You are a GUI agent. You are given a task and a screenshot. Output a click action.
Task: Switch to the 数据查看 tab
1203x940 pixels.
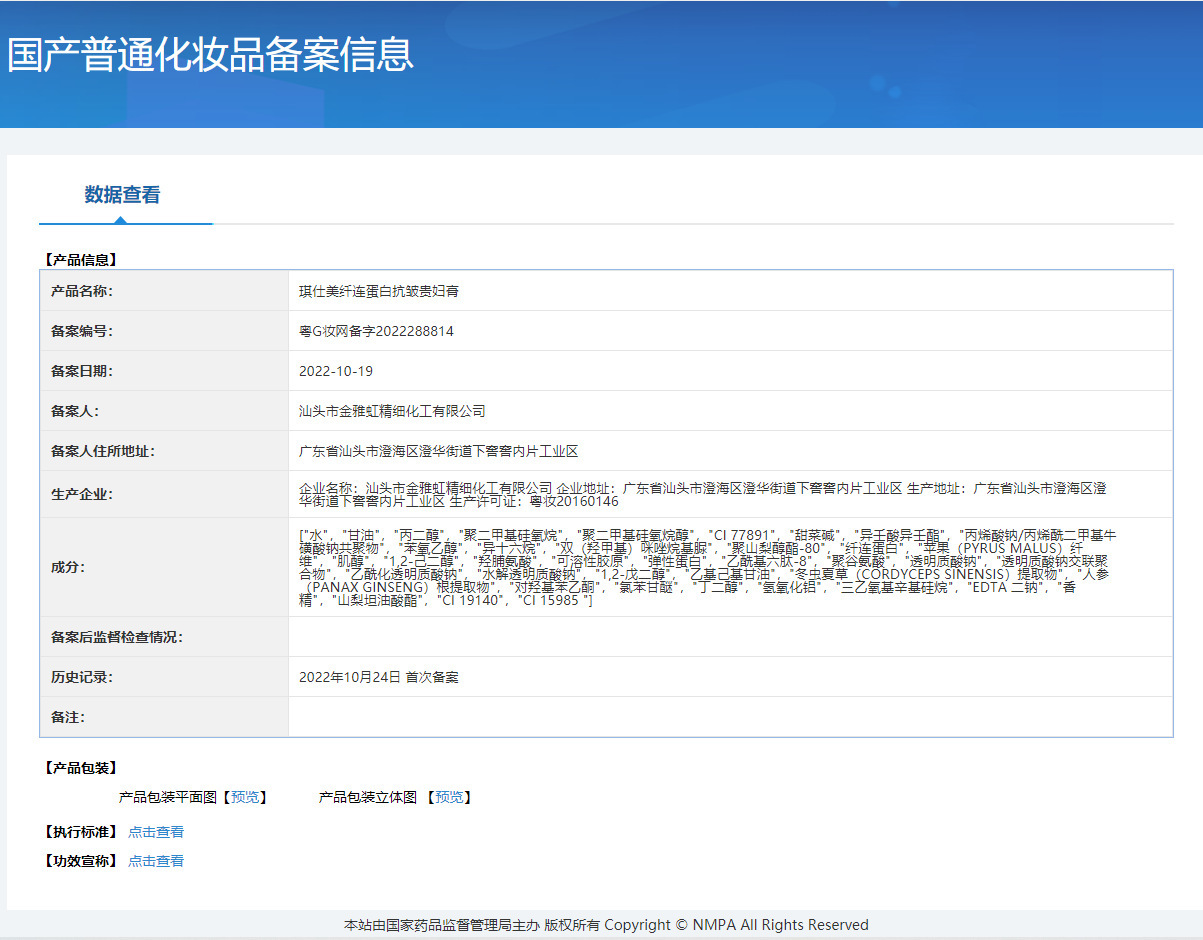click(122, 195)
